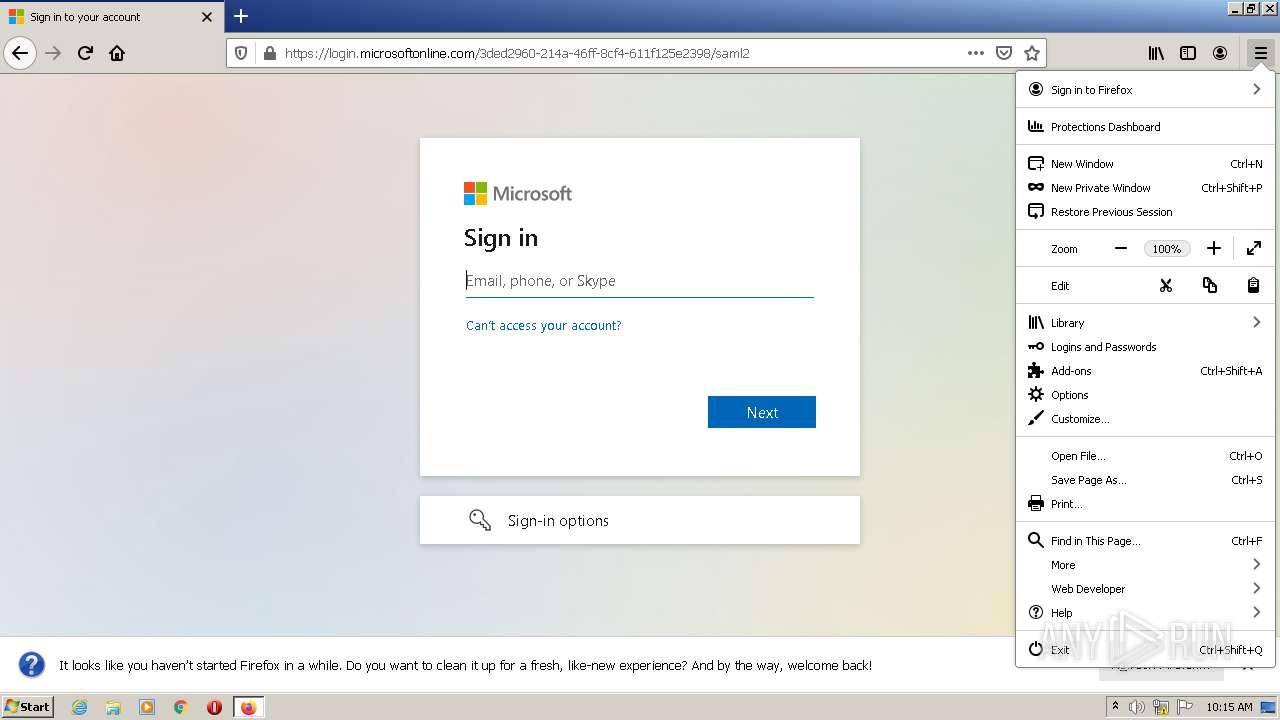Screen dimensions: 1280x720
Task: Open Logins and Passwords
Action: (1145, 347)
